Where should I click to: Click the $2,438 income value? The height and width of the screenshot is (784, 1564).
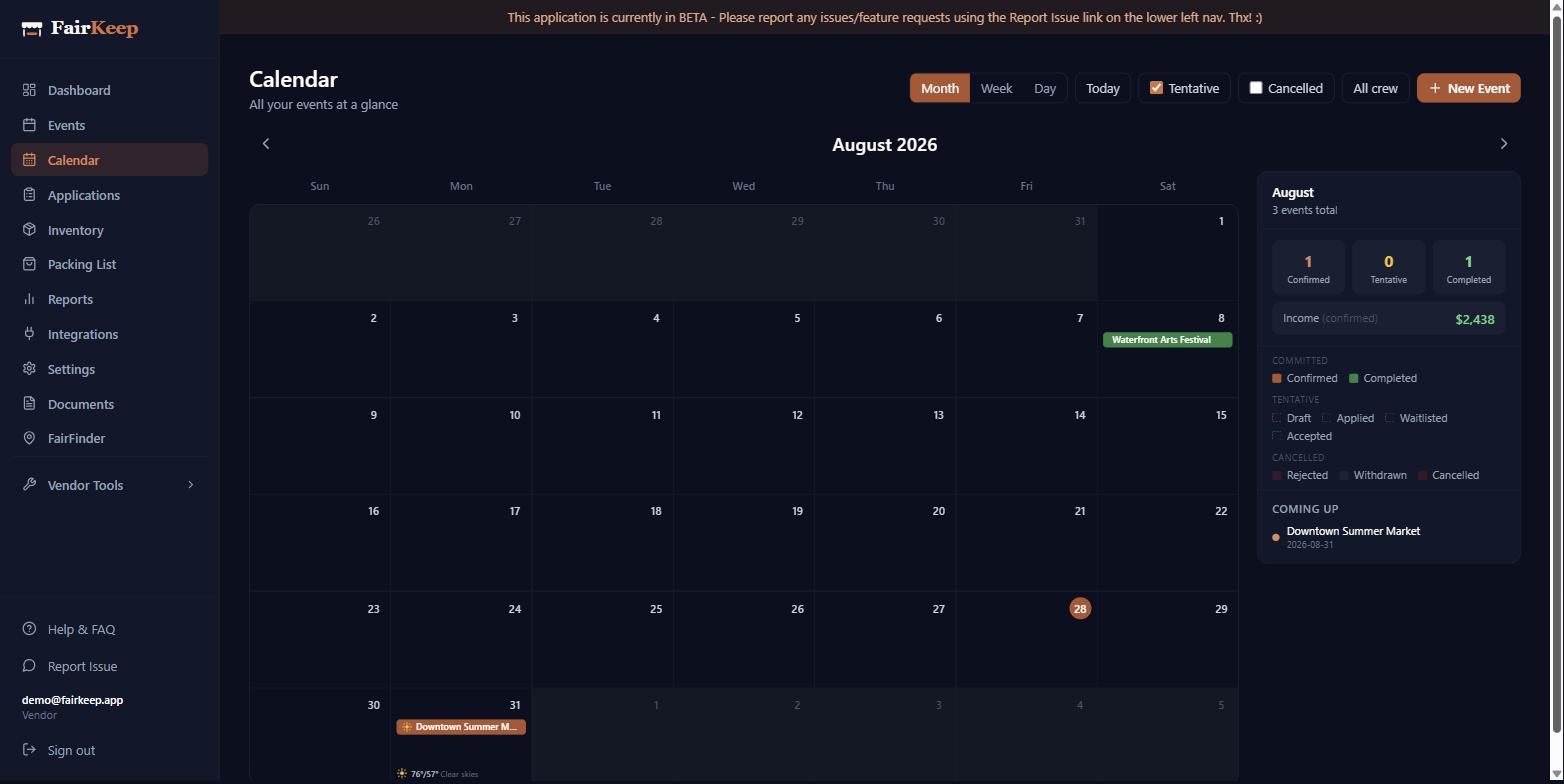[1475, 319]
